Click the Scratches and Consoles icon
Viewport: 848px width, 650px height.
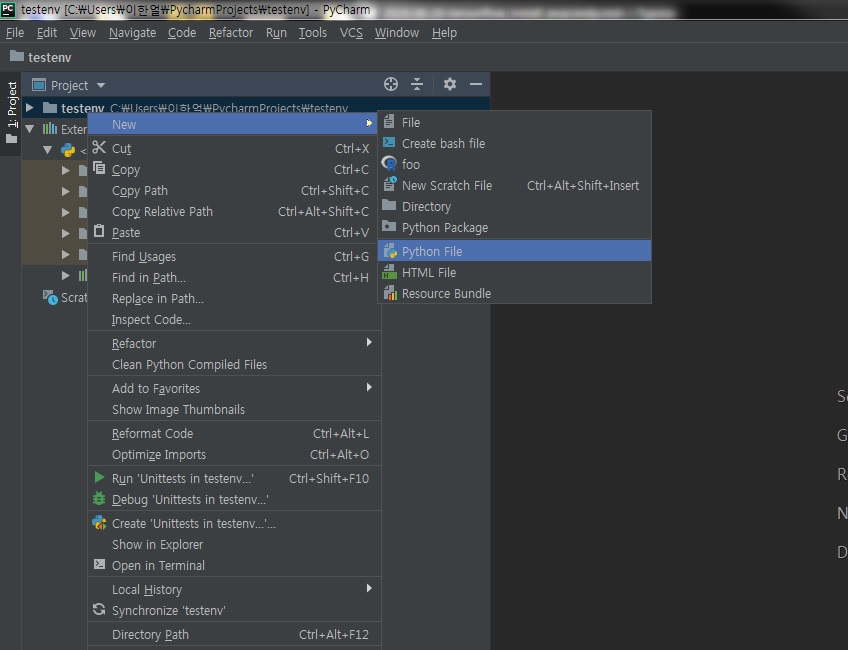pos(50,297)
